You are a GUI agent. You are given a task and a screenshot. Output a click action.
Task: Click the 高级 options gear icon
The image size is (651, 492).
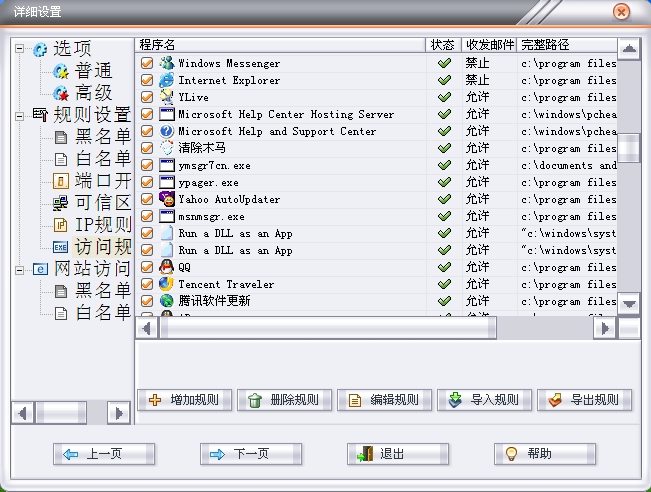tap(61, 93)
